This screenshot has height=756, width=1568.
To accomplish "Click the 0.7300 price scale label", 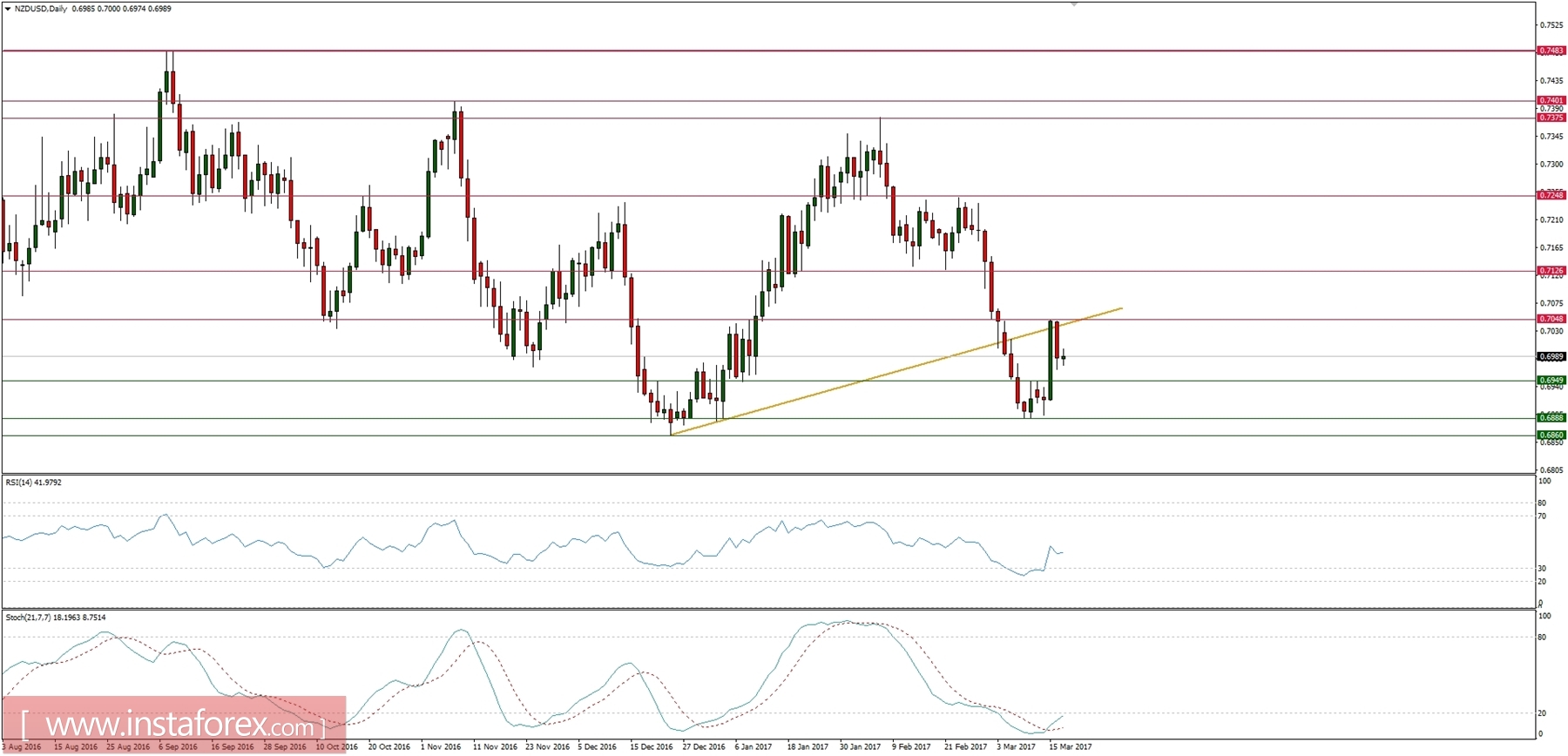I will tap(1551, 165).
